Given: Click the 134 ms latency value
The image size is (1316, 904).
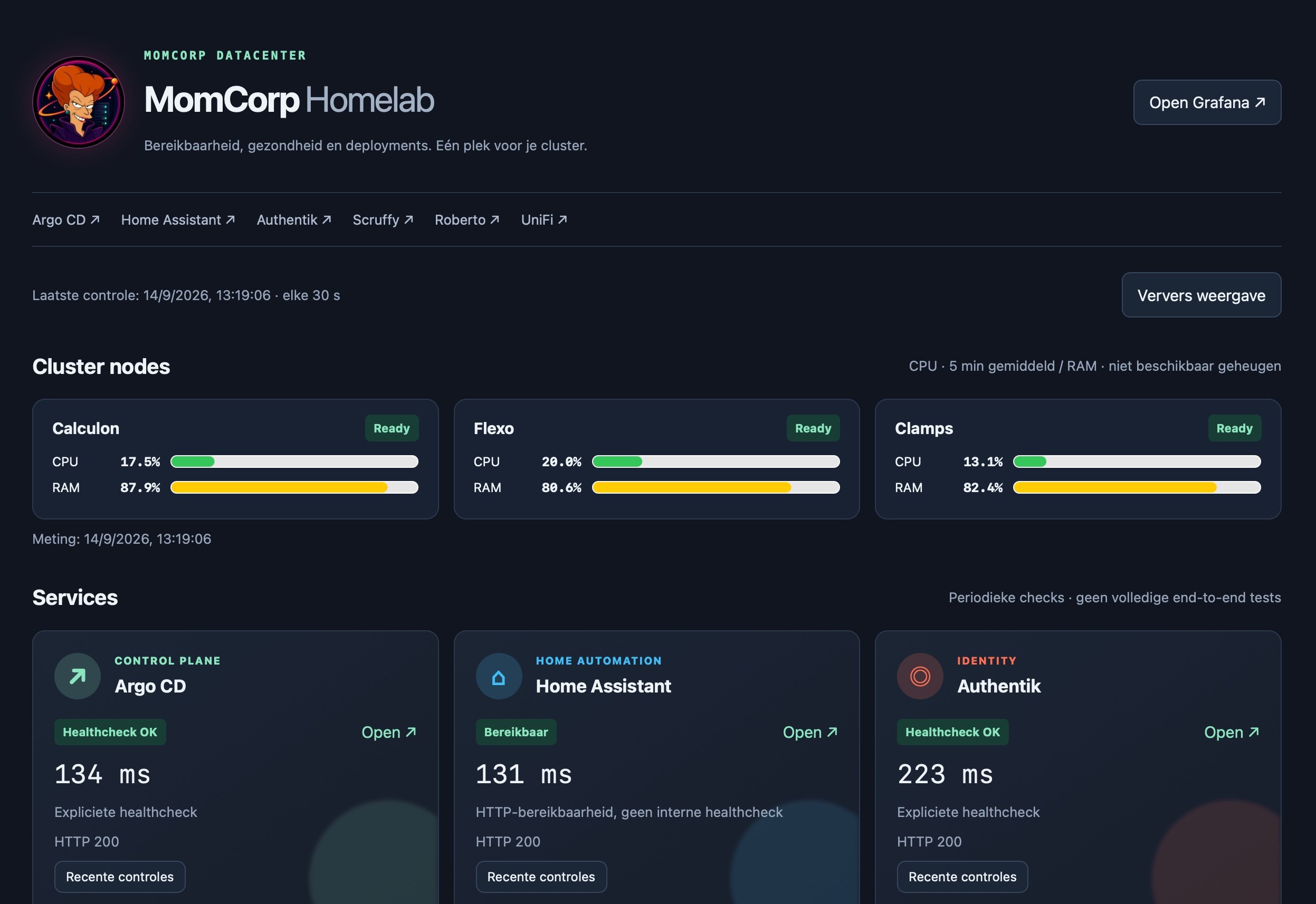Looking at the screenshot, I should tap(102, 774).
